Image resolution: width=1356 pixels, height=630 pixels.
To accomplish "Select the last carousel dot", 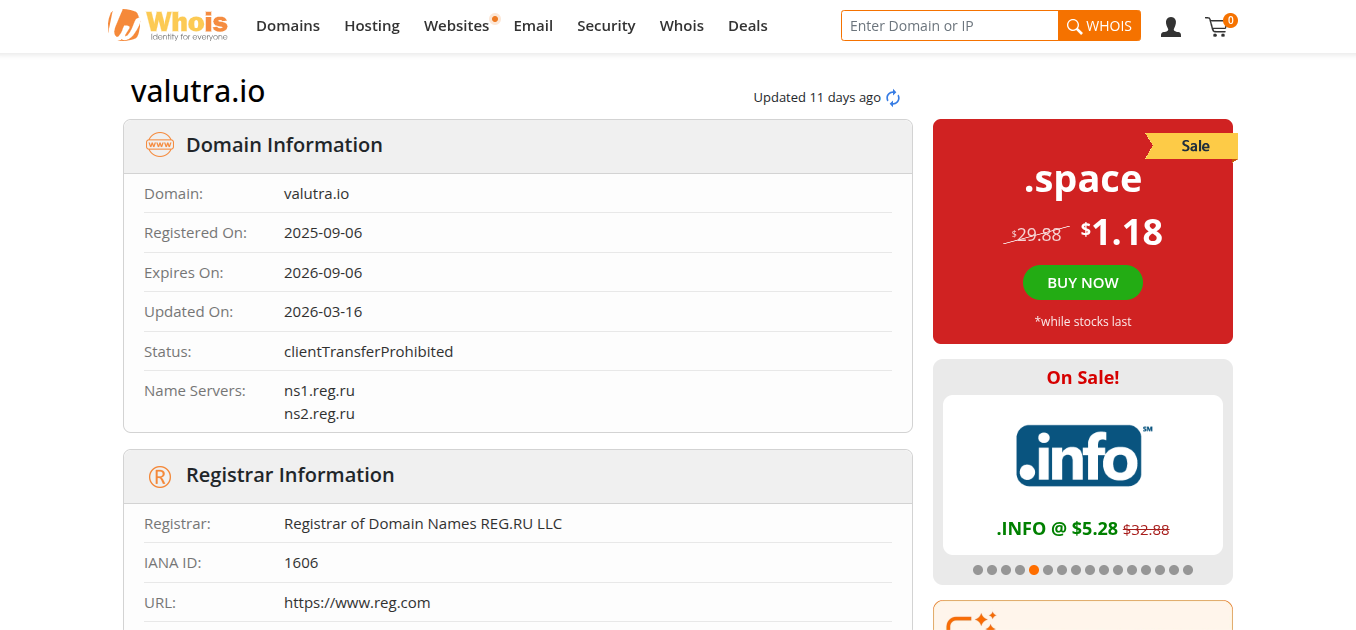I will (x=1188, y=570).
